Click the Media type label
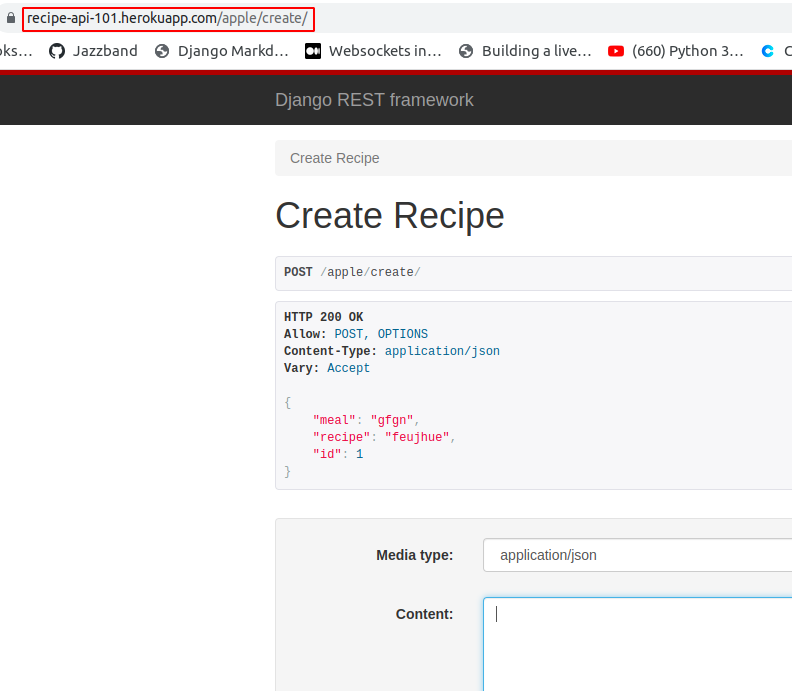The height and width of the screenshot is (691, 792). (x=415, y=555)
